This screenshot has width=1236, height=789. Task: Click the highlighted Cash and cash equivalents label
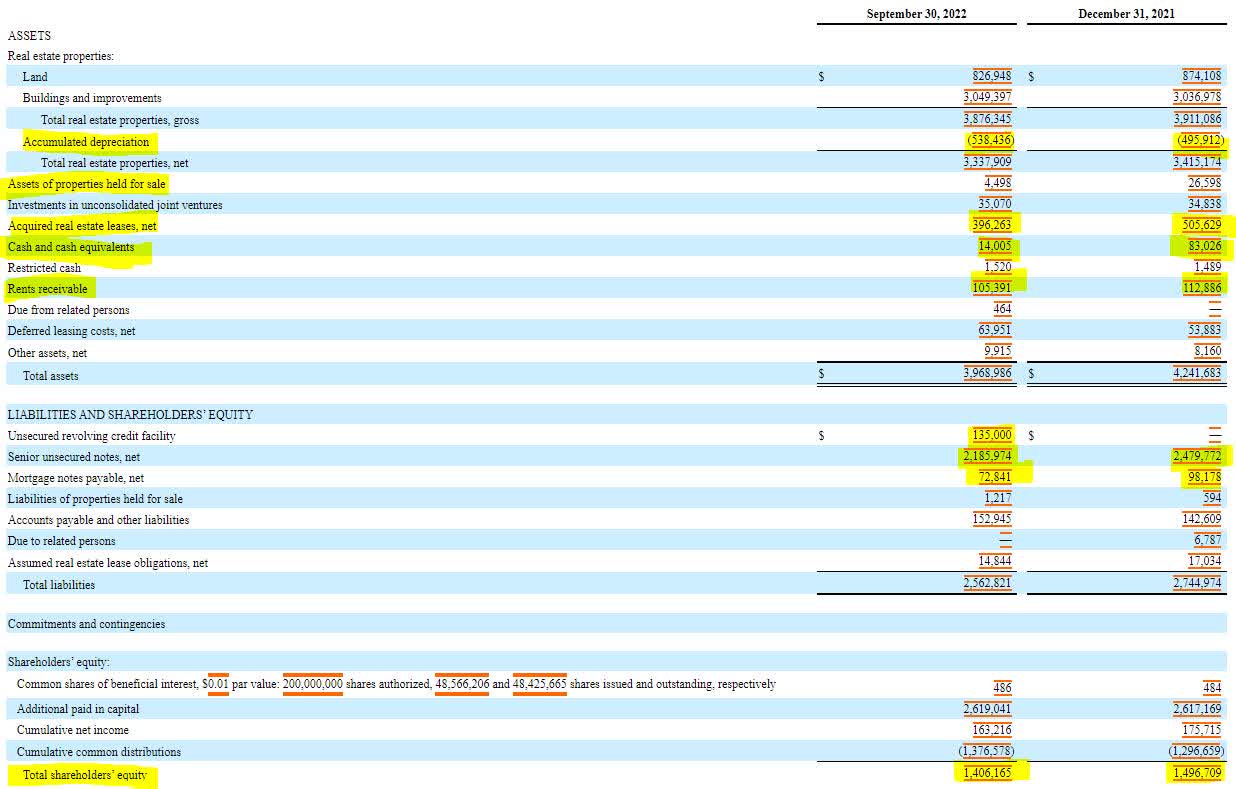click(x=71, y=247)
